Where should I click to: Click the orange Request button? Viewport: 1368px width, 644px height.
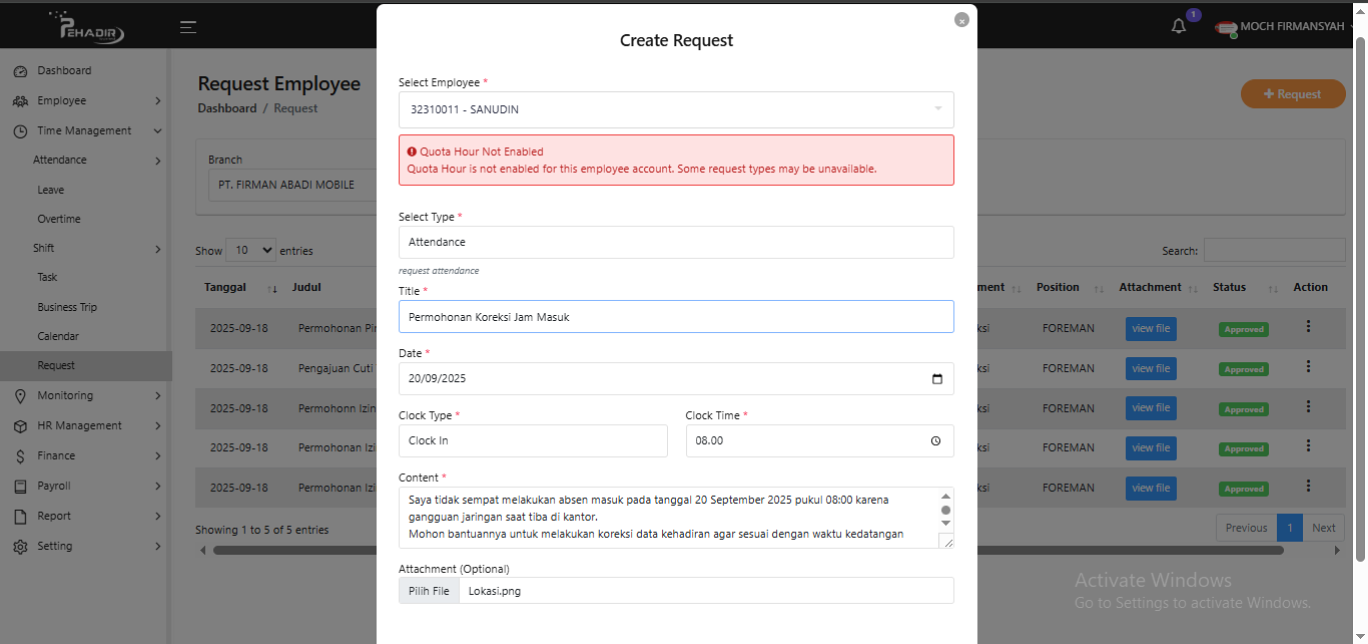pyautogui.click(x=1292, y=94)
